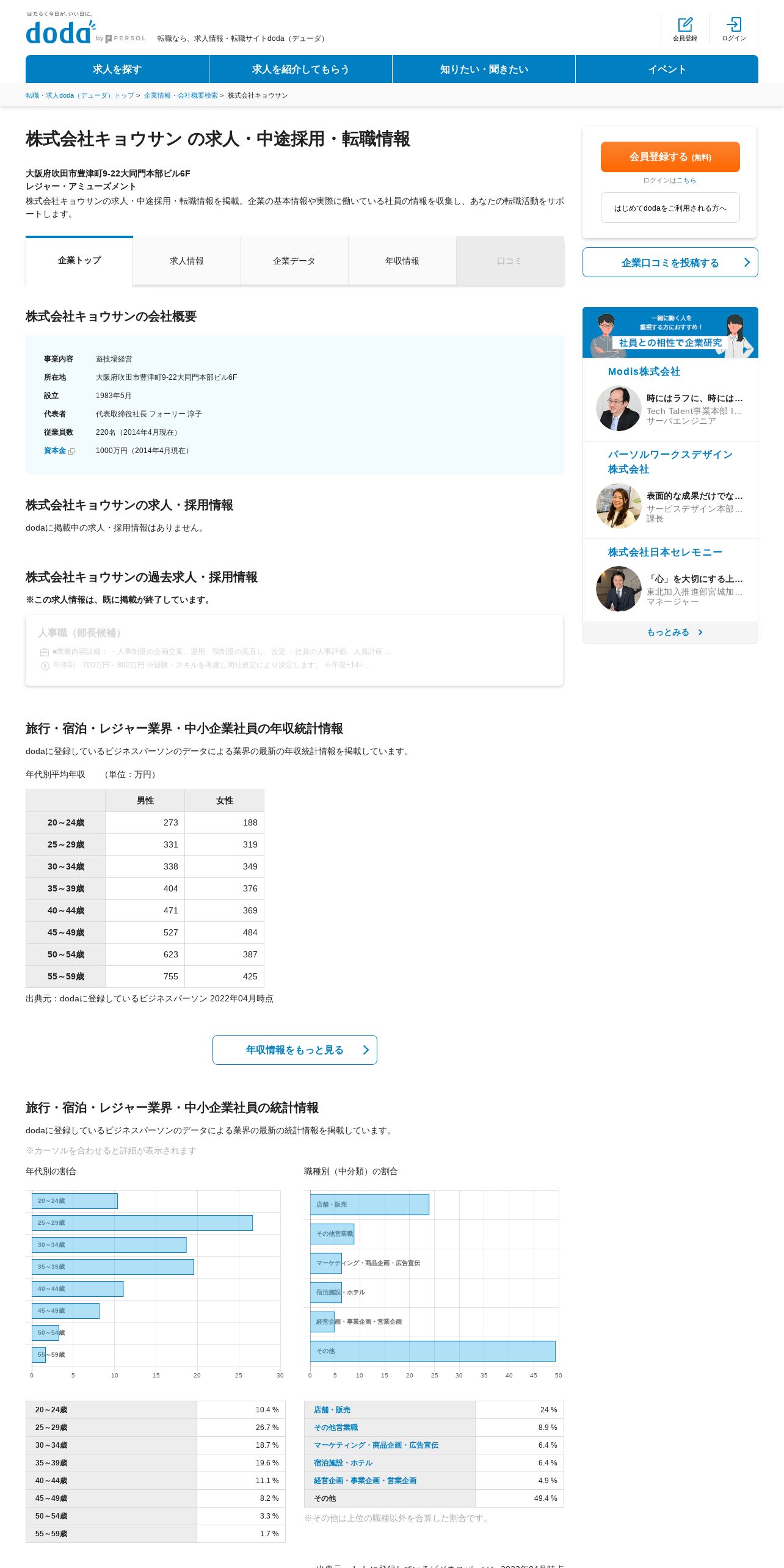Screen dimensions: 784x1568
Task: Click the female salary 188 cell
Action: (225, 822)
